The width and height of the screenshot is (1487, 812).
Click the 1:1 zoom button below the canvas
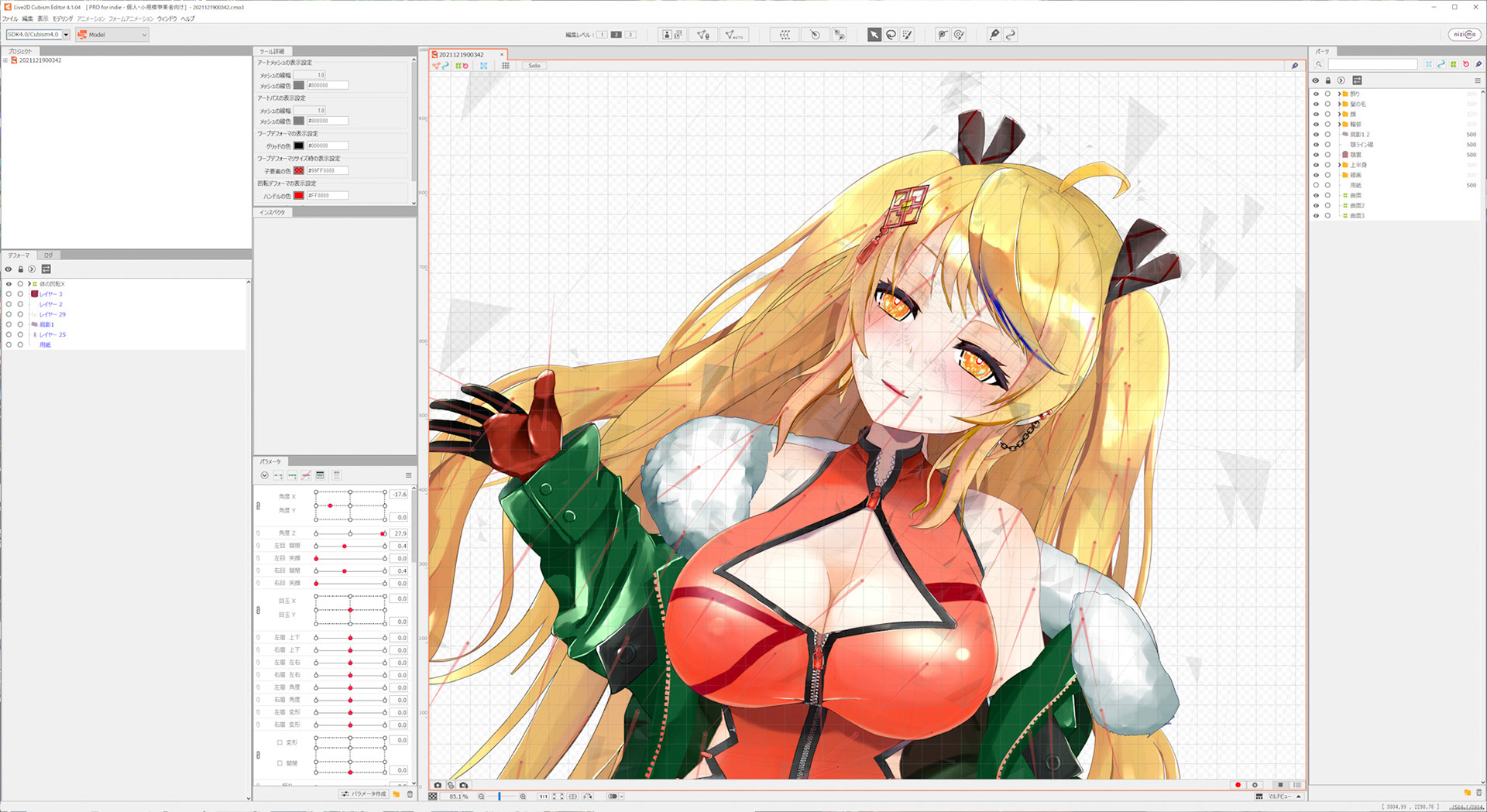coord(543,797)
